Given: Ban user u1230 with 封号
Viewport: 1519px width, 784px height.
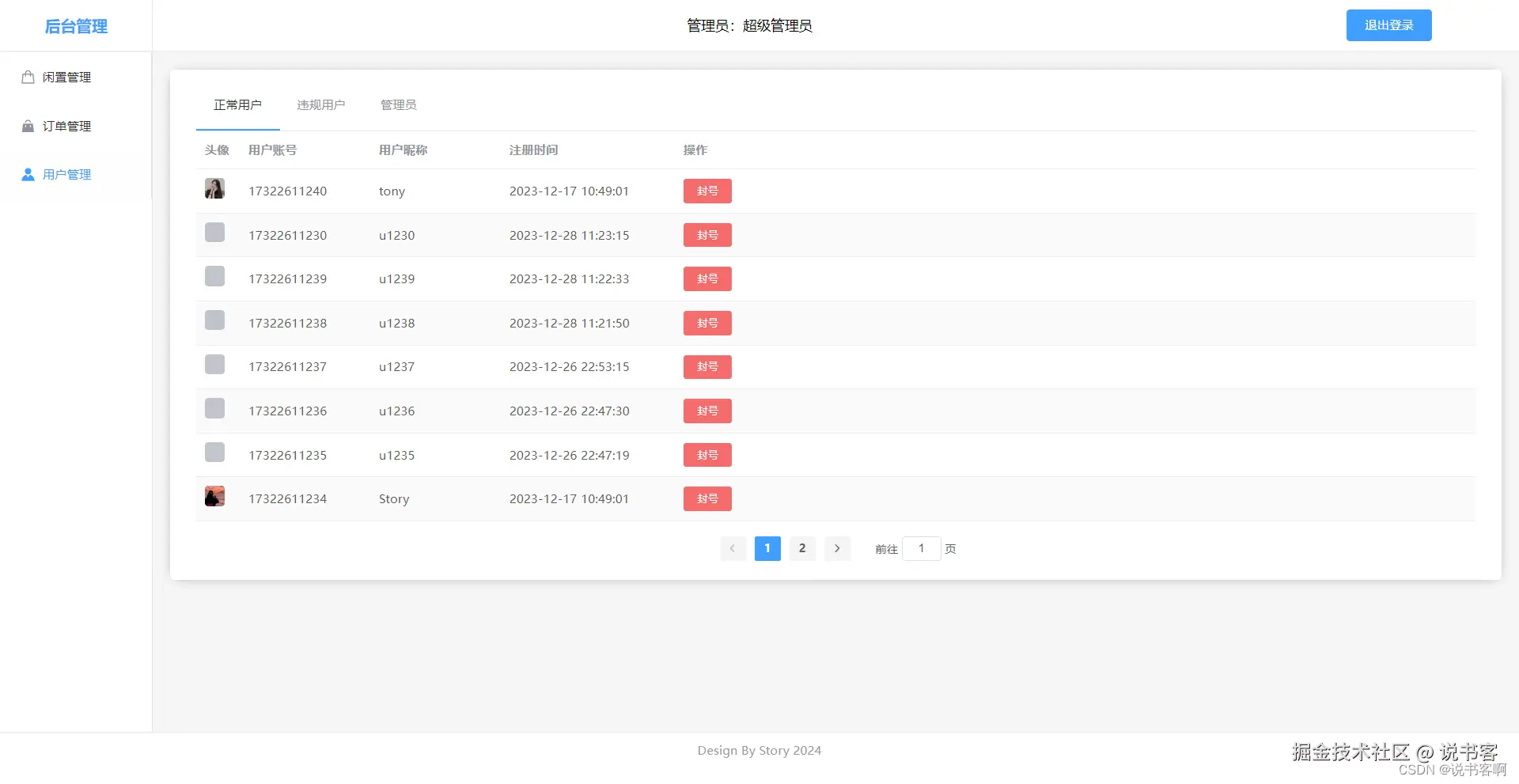Looking at the screenshot, I should 707,235.
